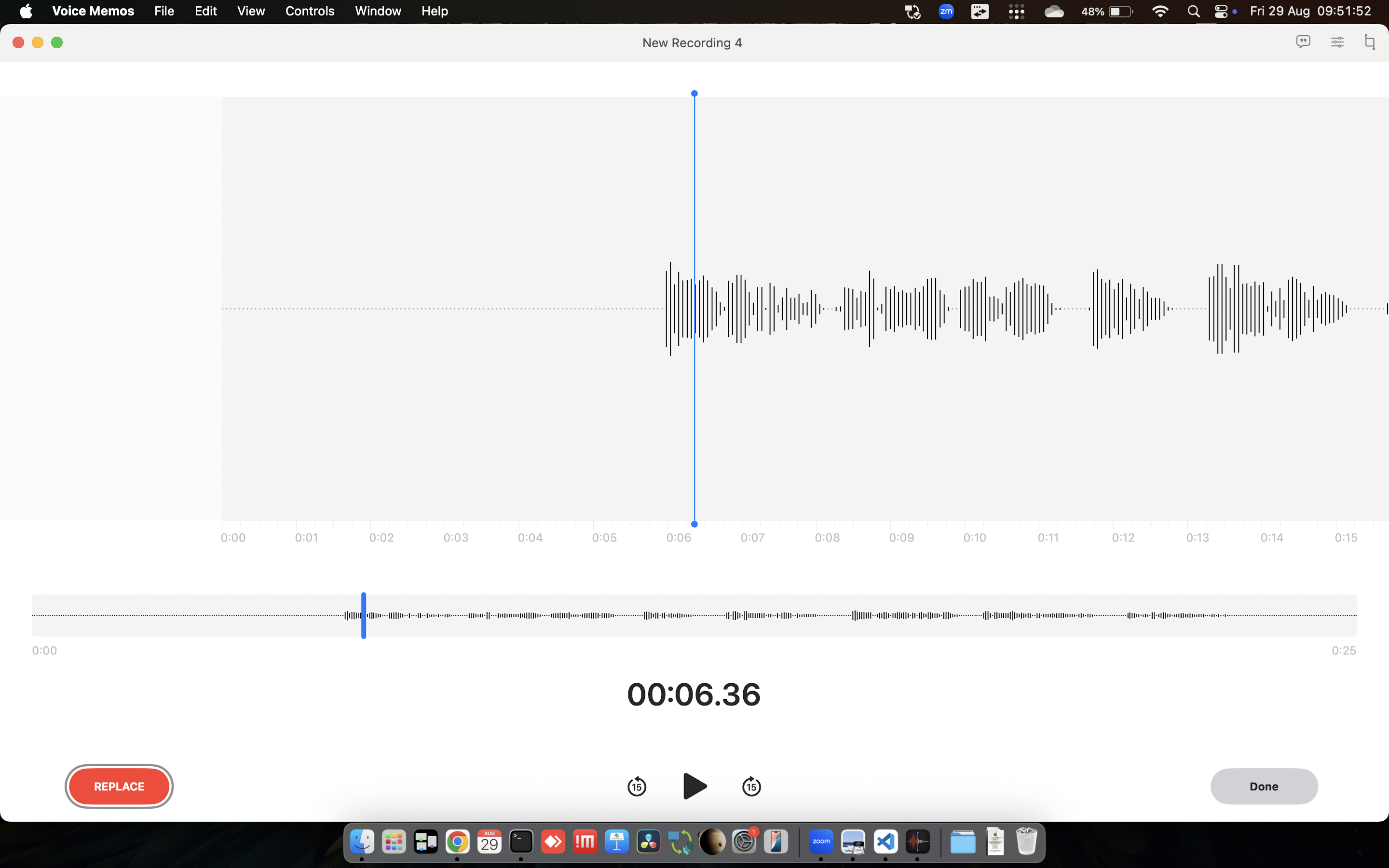Launch Visual Studio Code from Dock

pos(885,842)
